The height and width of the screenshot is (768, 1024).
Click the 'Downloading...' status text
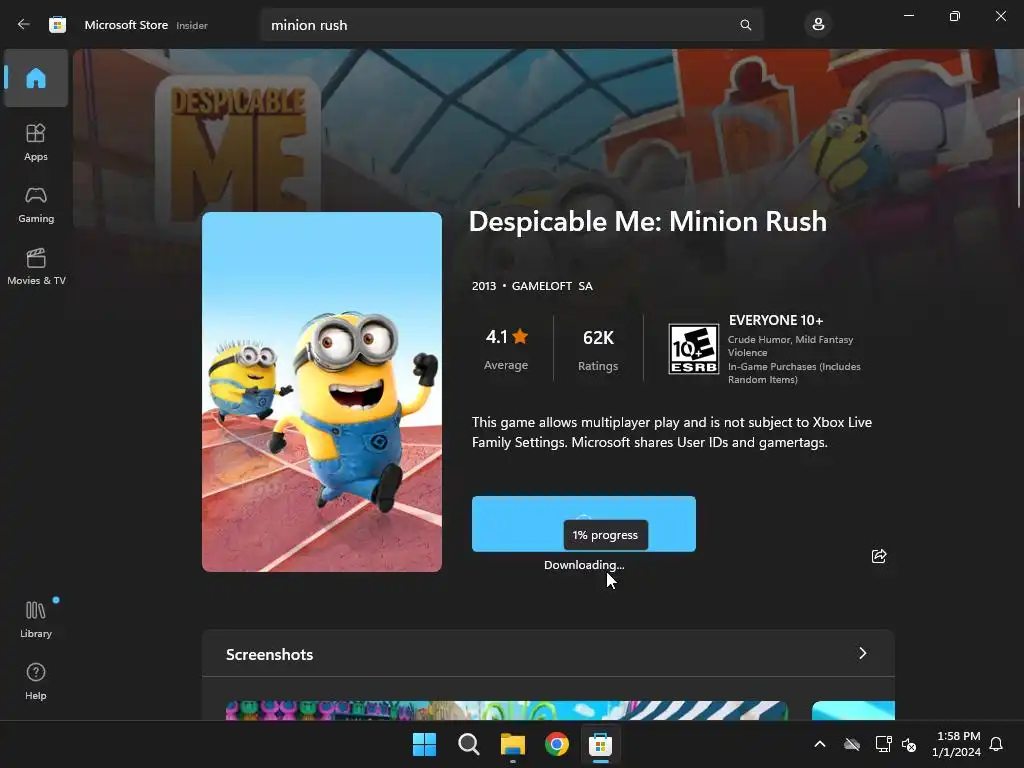tap(584, 565)
